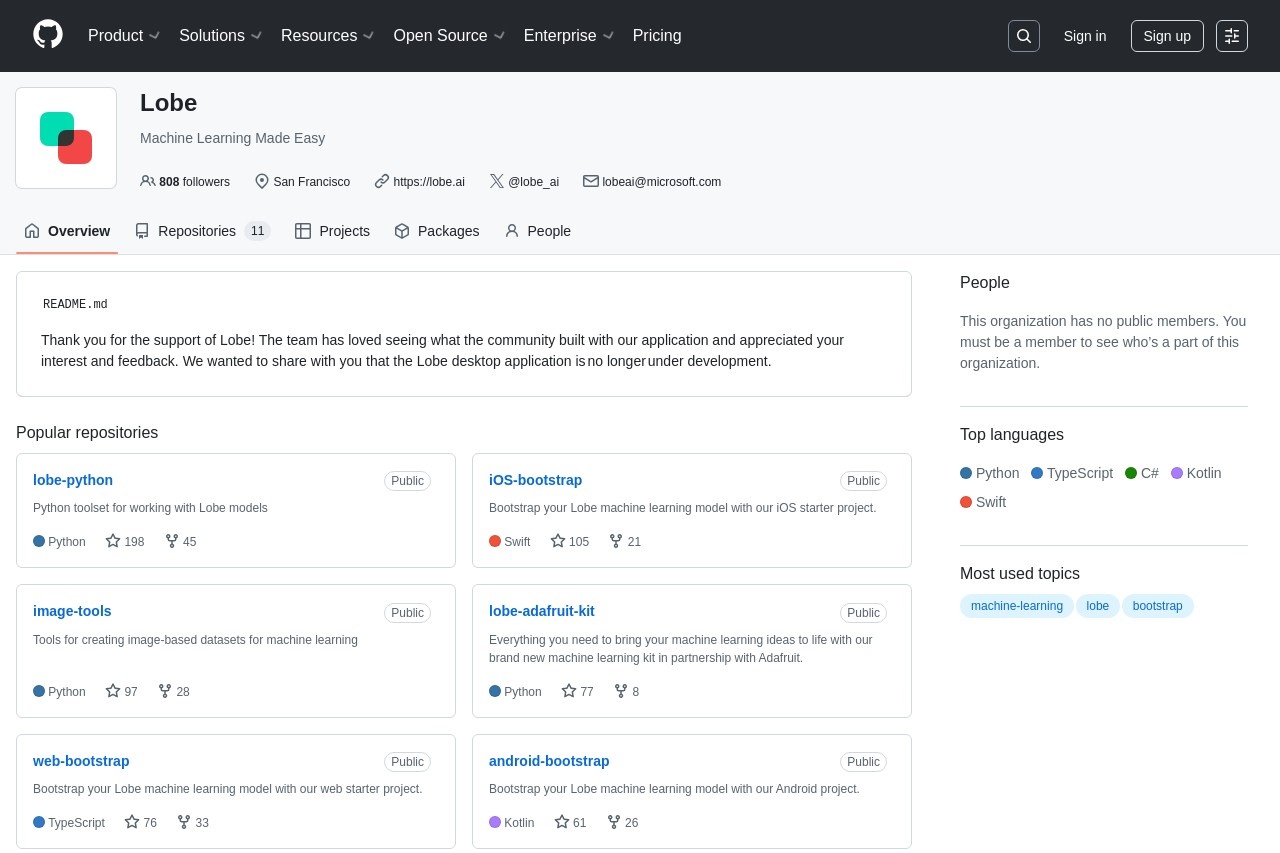Open the https://lobe.ai website link
Image resolution: width=1280 pixels, height=853 pixels.
(x=428, y=182)
